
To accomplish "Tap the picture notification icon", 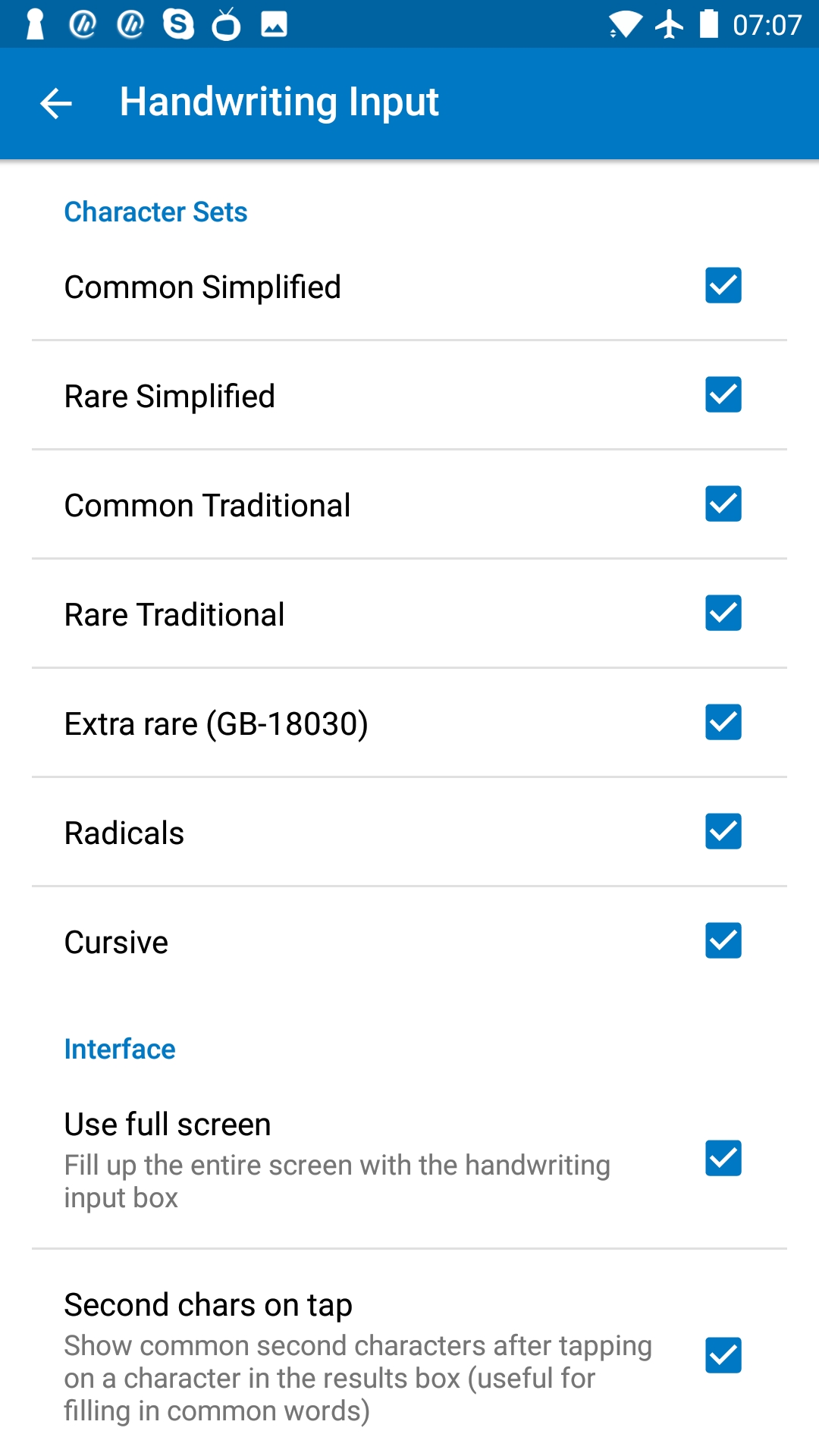I will coord(274,24).
